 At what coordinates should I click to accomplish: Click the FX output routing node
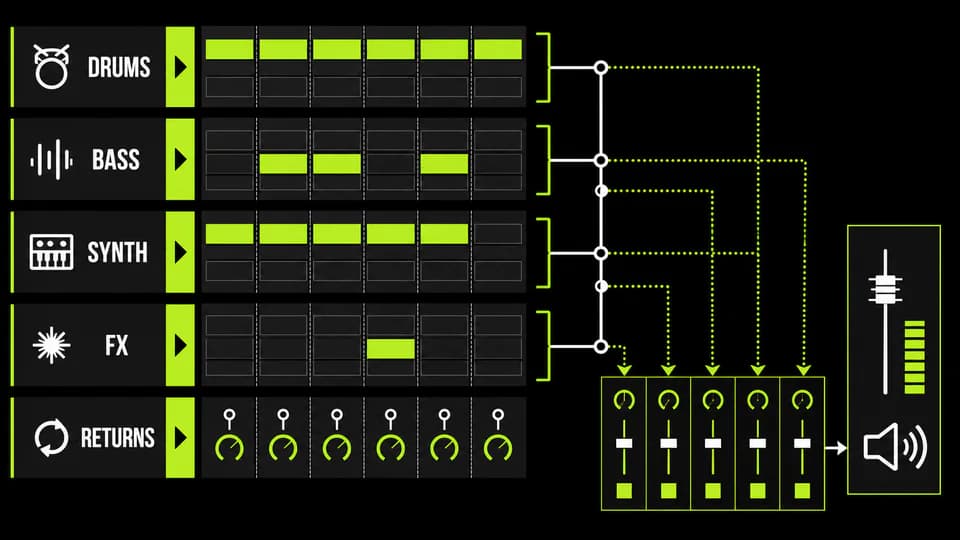601,347
